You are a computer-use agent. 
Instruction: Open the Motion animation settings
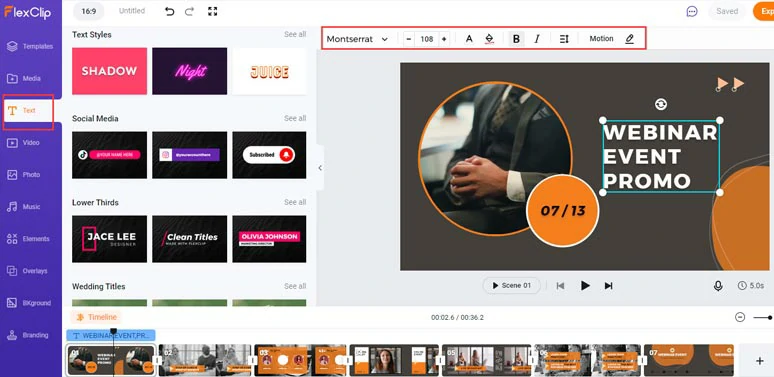coord(601,38)
